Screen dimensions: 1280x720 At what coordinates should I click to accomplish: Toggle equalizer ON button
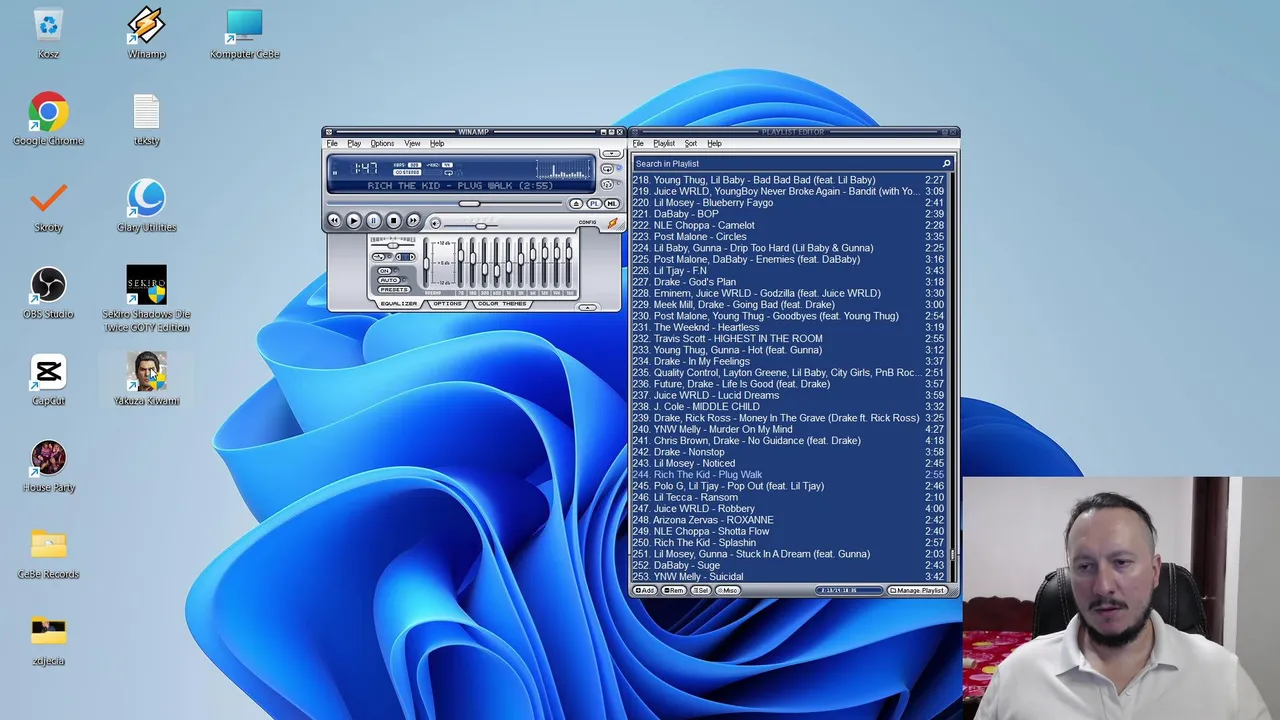tap(384, 271)
